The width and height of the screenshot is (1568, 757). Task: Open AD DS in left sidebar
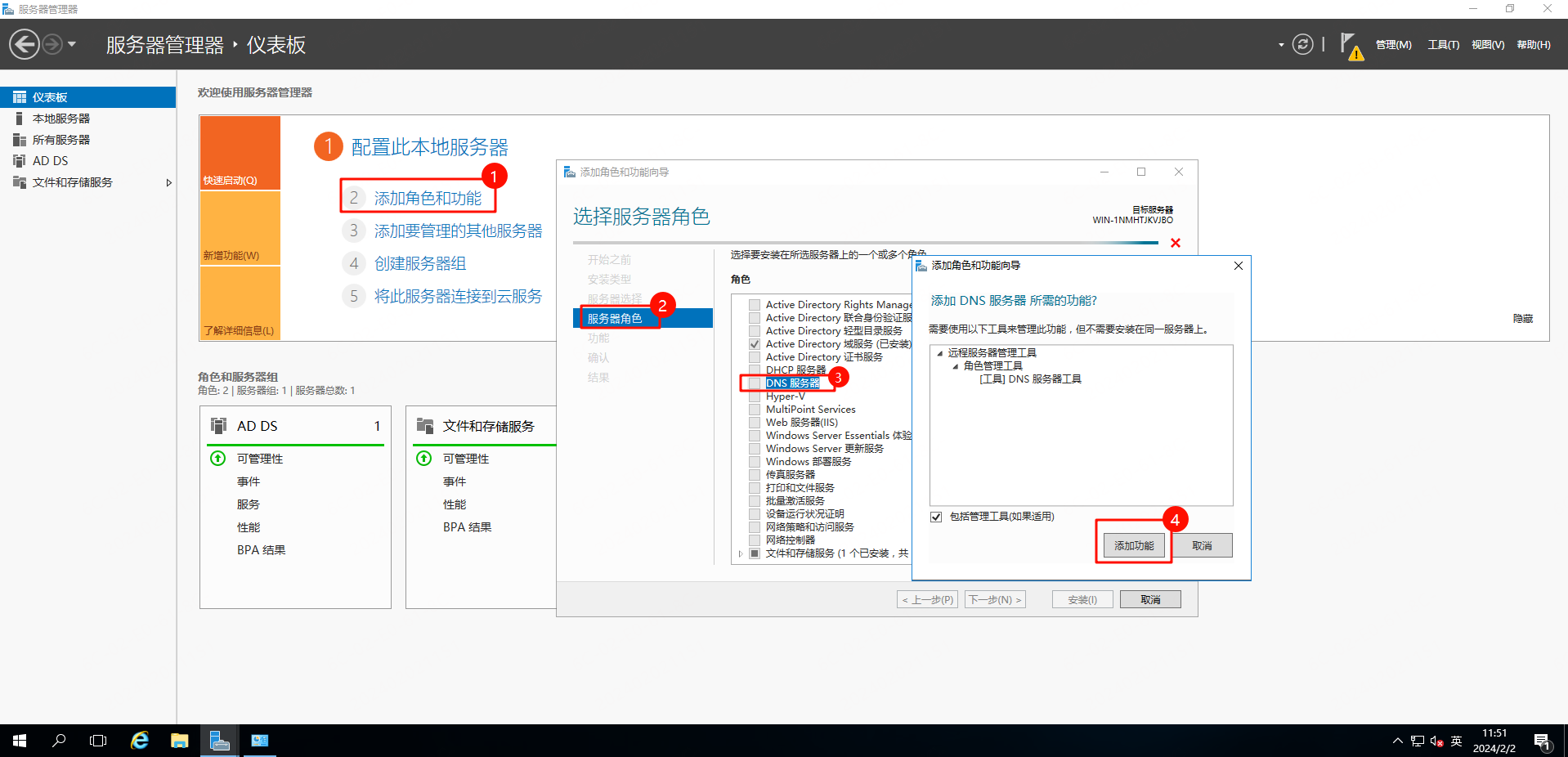pos(50,161)
